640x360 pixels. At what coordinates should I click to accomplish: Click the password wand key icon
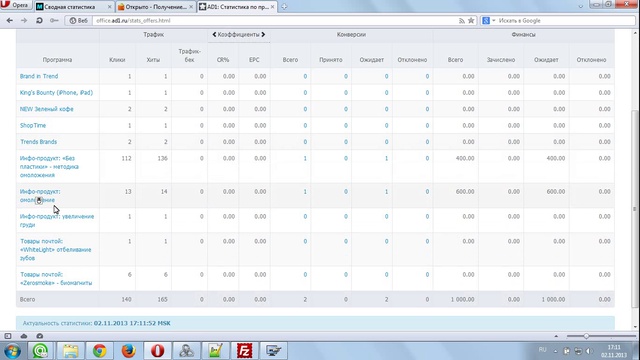54,20
